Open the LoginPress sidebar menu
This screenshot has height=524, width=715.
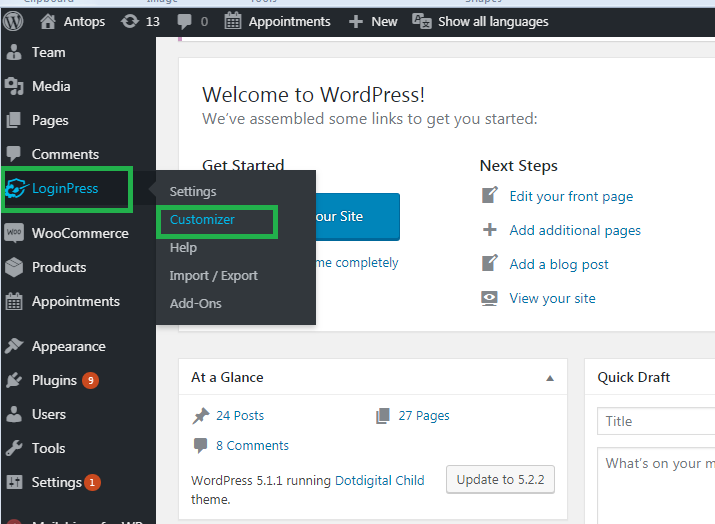(x=67, y=188)
